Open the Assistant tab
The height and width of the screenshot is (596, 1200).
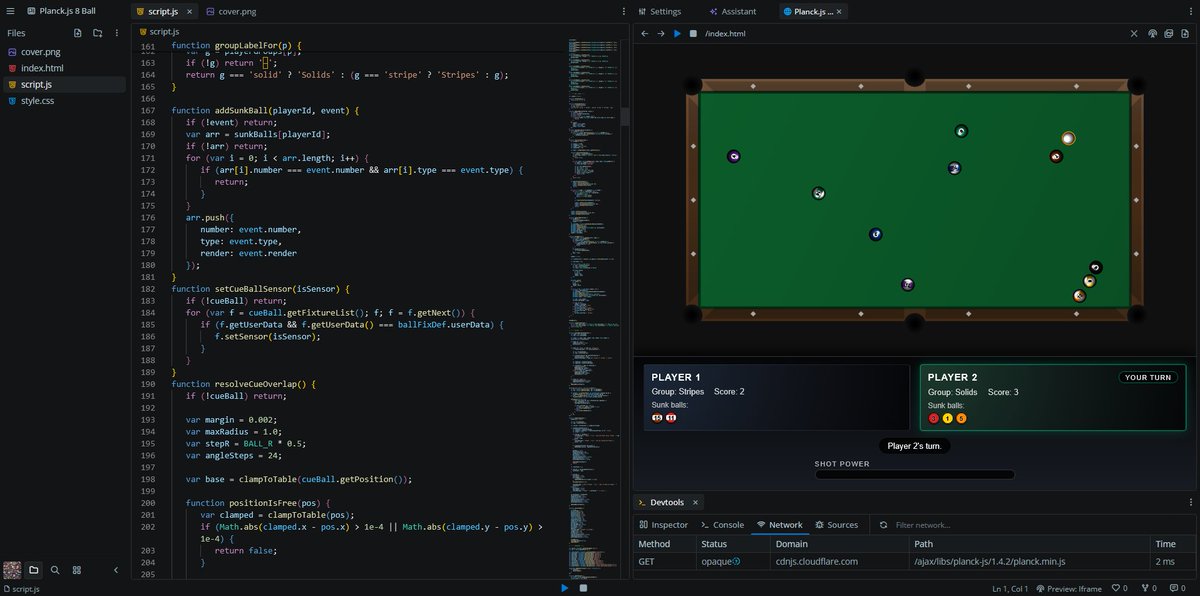[x=733, y=11]
